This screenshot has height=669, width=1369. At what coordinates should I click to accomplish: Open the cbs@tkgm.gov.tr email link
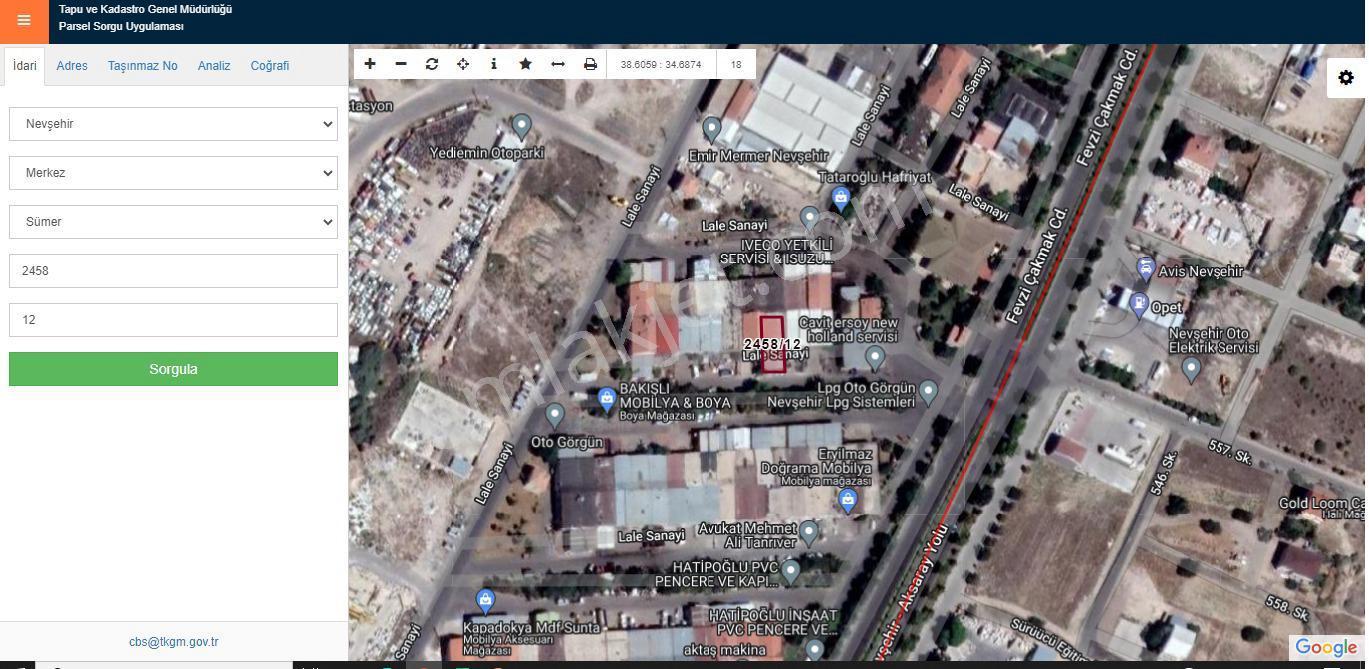pyautogui.click(x=174, y=642)
